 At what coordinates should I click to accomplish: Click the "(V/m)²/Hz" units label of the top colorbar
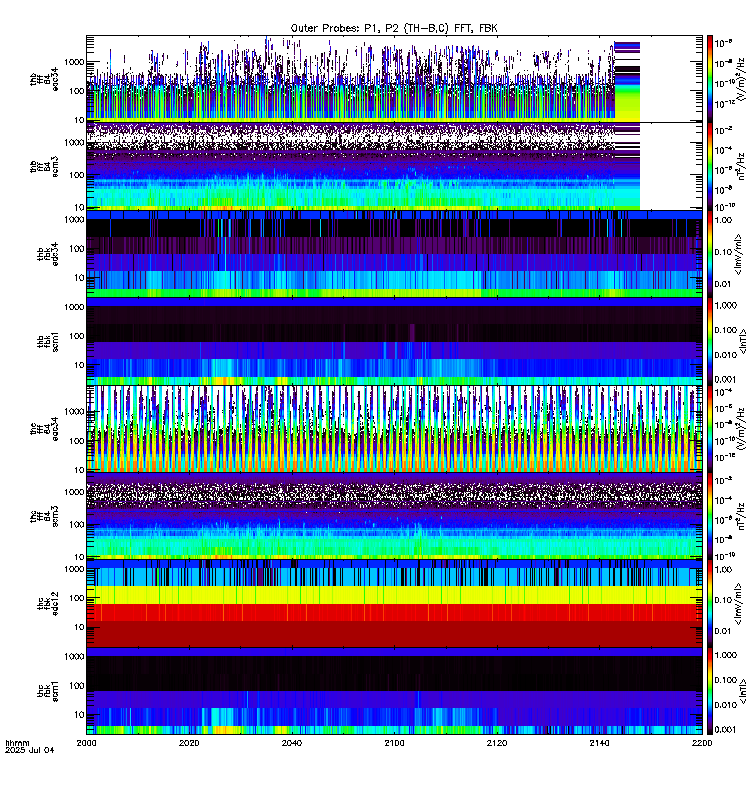pyautogui.click(x=741, y=79)
